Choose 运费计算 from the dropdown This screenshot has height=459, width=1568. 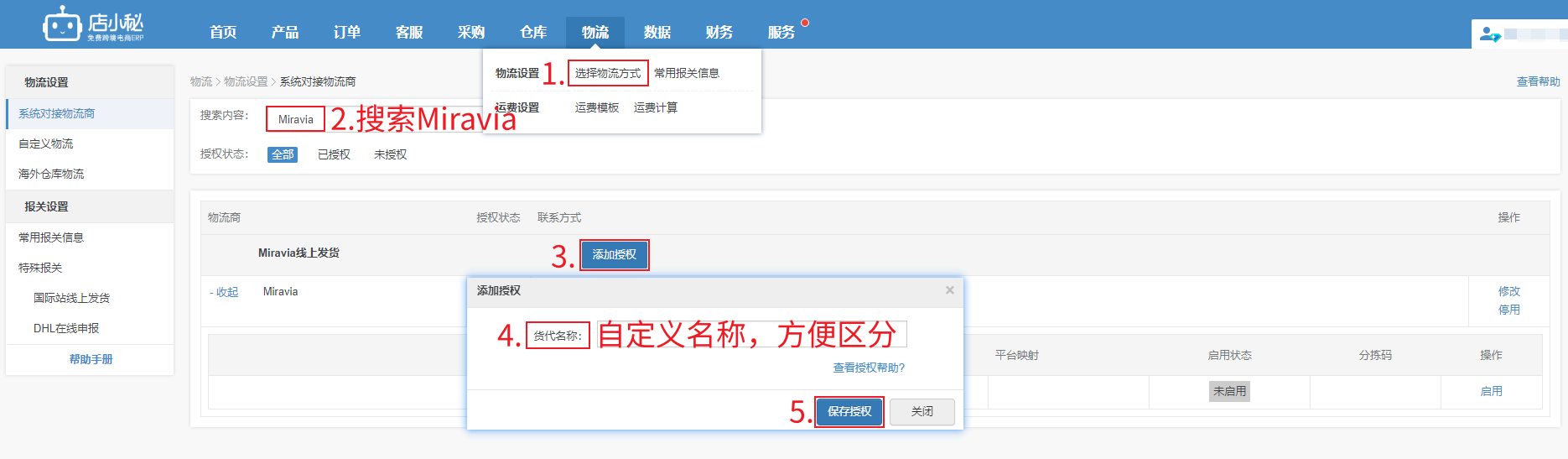point(656,107)
